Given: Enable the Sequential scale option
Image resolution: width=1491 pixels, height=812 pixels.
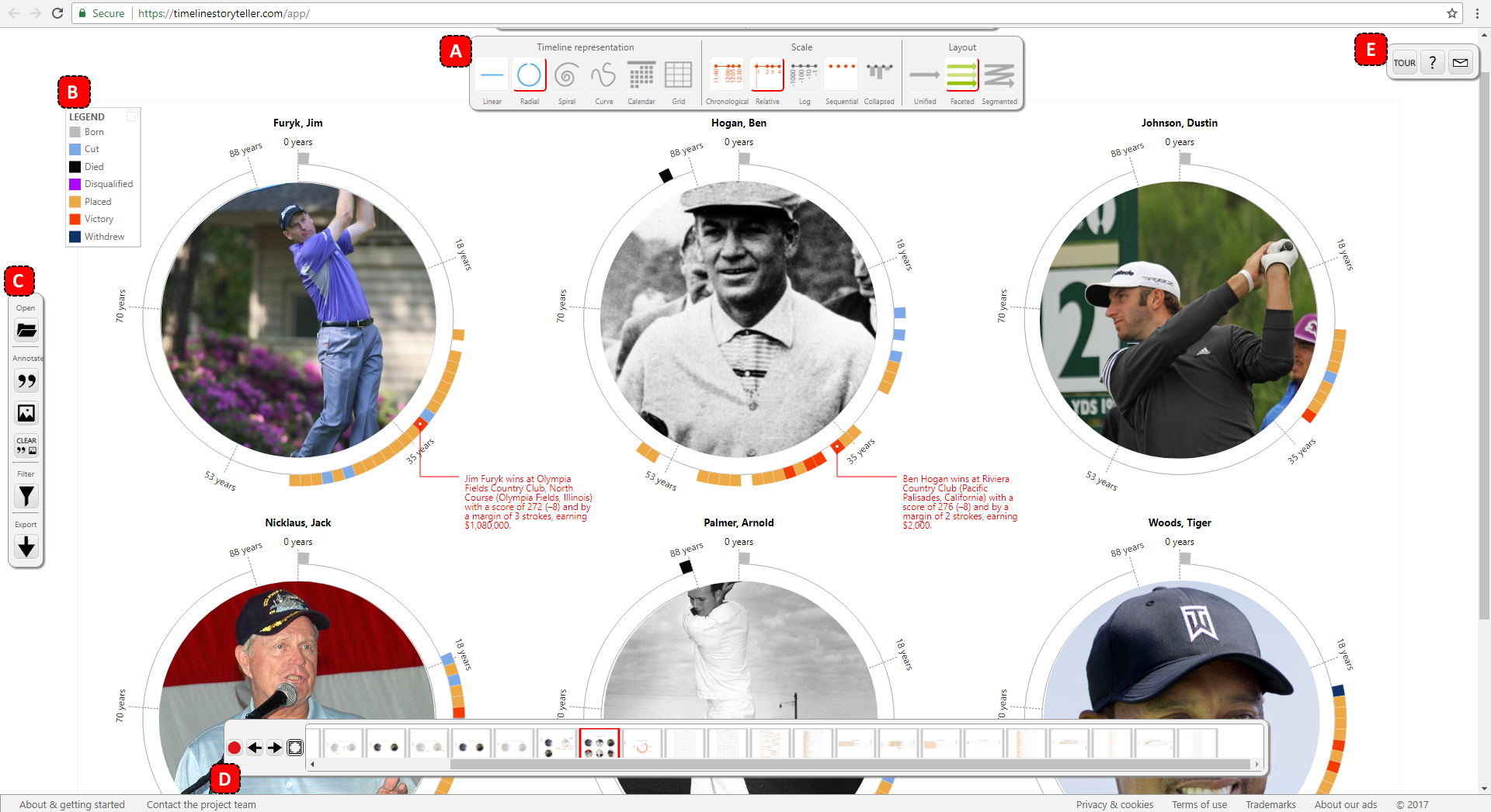Looking at the screenshot, I should pyautogui.click(x=841, y=75).
